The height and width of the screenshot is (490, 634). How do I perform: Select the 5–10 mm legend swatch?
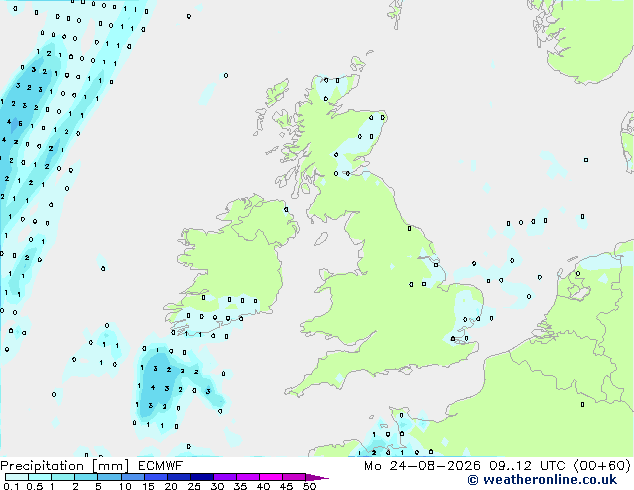109,477
